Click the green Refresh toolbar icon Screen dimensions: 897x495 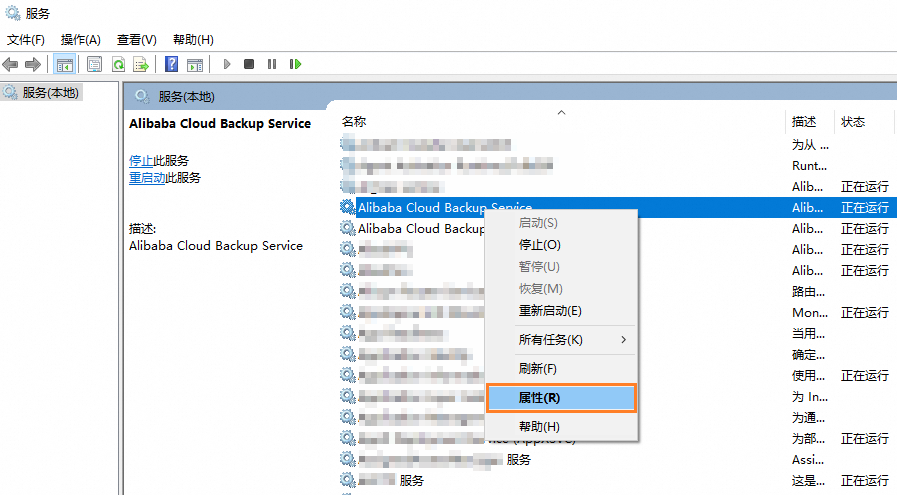click(118, 64)
